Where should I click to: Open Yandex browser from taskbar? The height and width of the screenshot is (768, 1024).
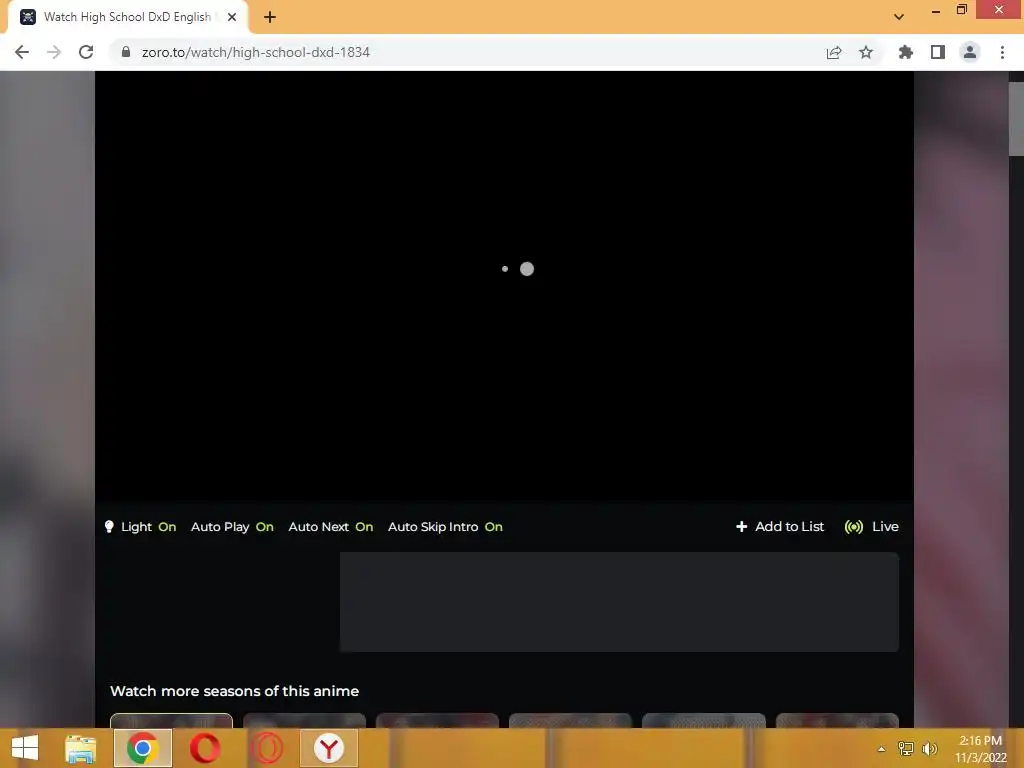point(329,748)
